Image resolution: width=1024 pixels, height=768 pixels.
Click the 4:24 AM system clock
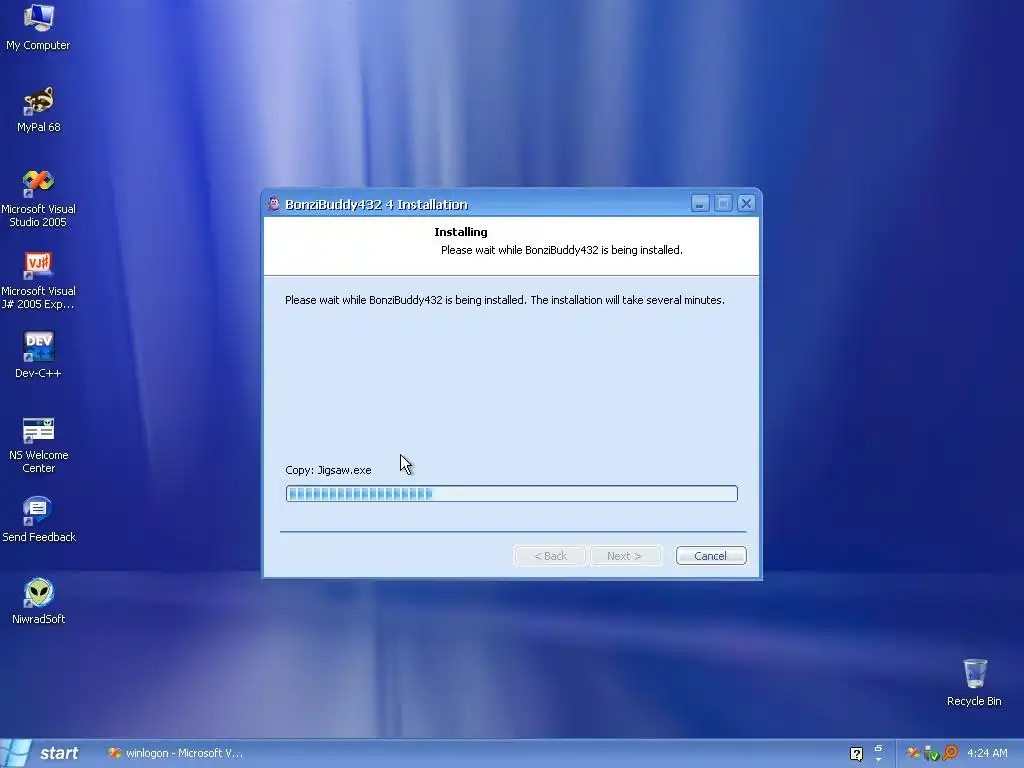pos(987,754)
